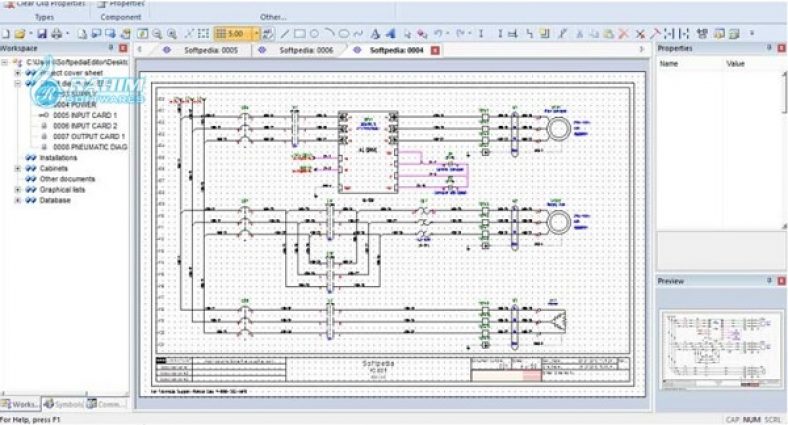Open the 0008 PNEUMATIC DIAG sheet
This screenshot has width=788, height=425.
point(90,147)
